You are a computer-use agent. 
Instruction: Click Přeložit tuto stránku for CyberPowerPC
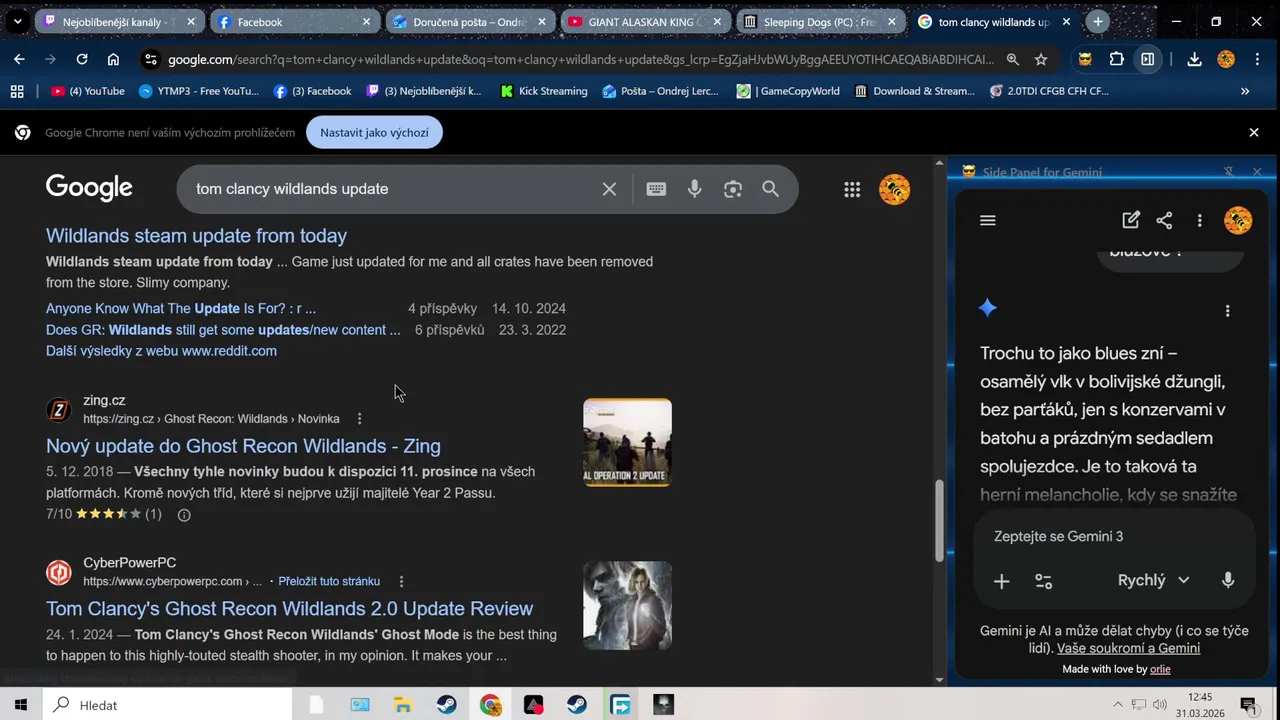point(329,581)
